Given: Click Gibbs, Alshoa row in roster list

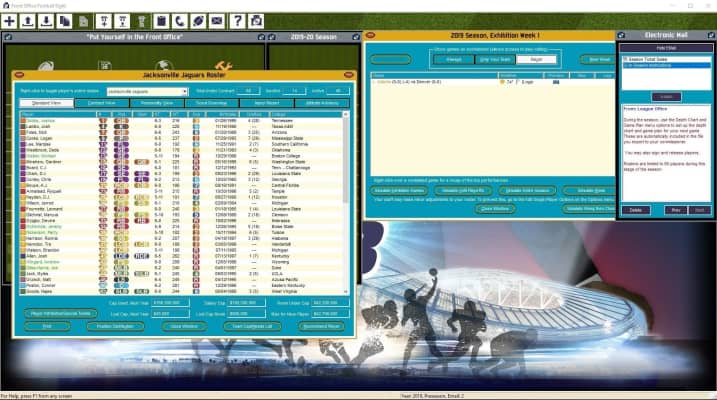Looking at the screenshot, I should [x=40, y=120].
